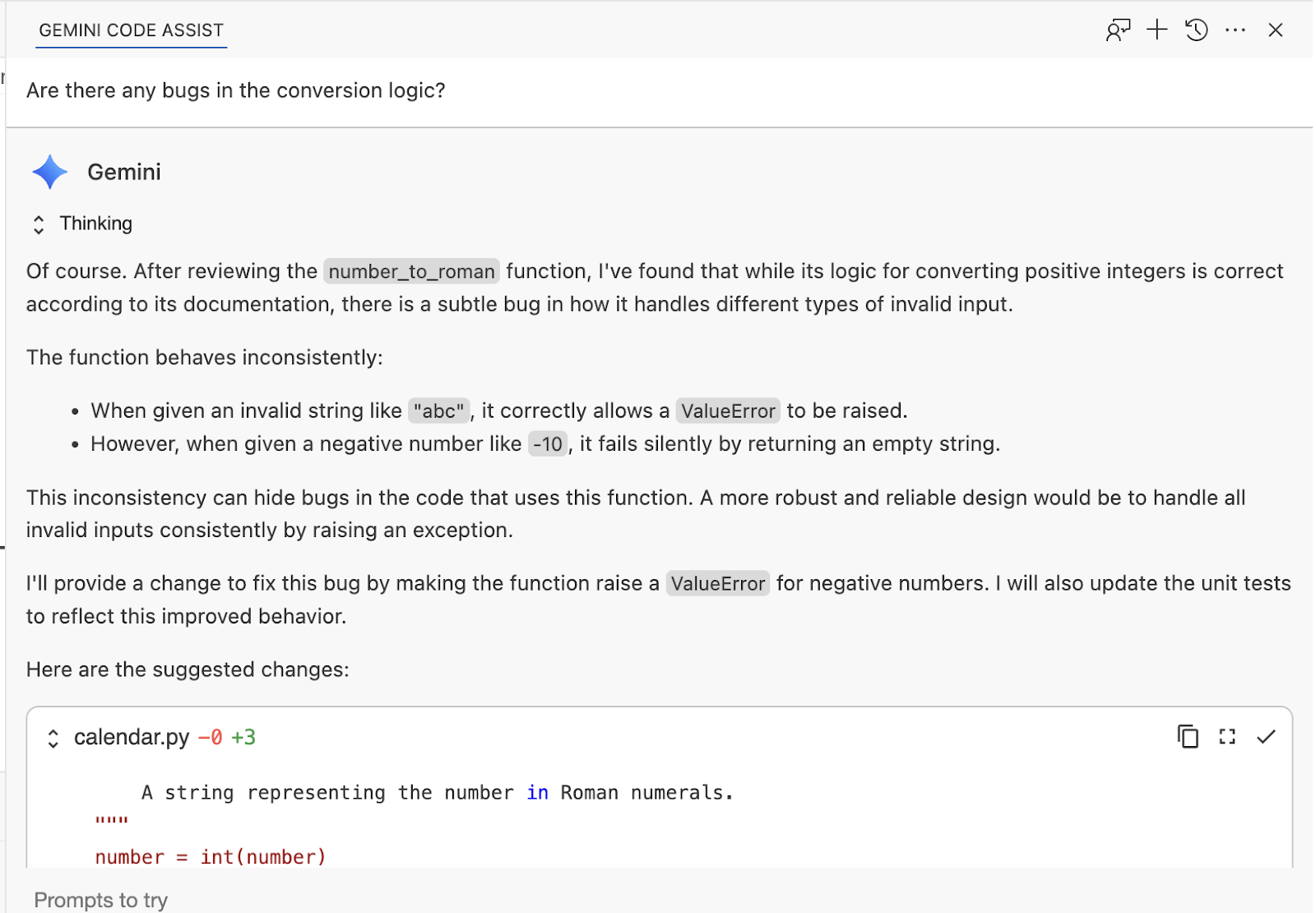Copy the calendar.py code suggestion

coord(1188,737)
